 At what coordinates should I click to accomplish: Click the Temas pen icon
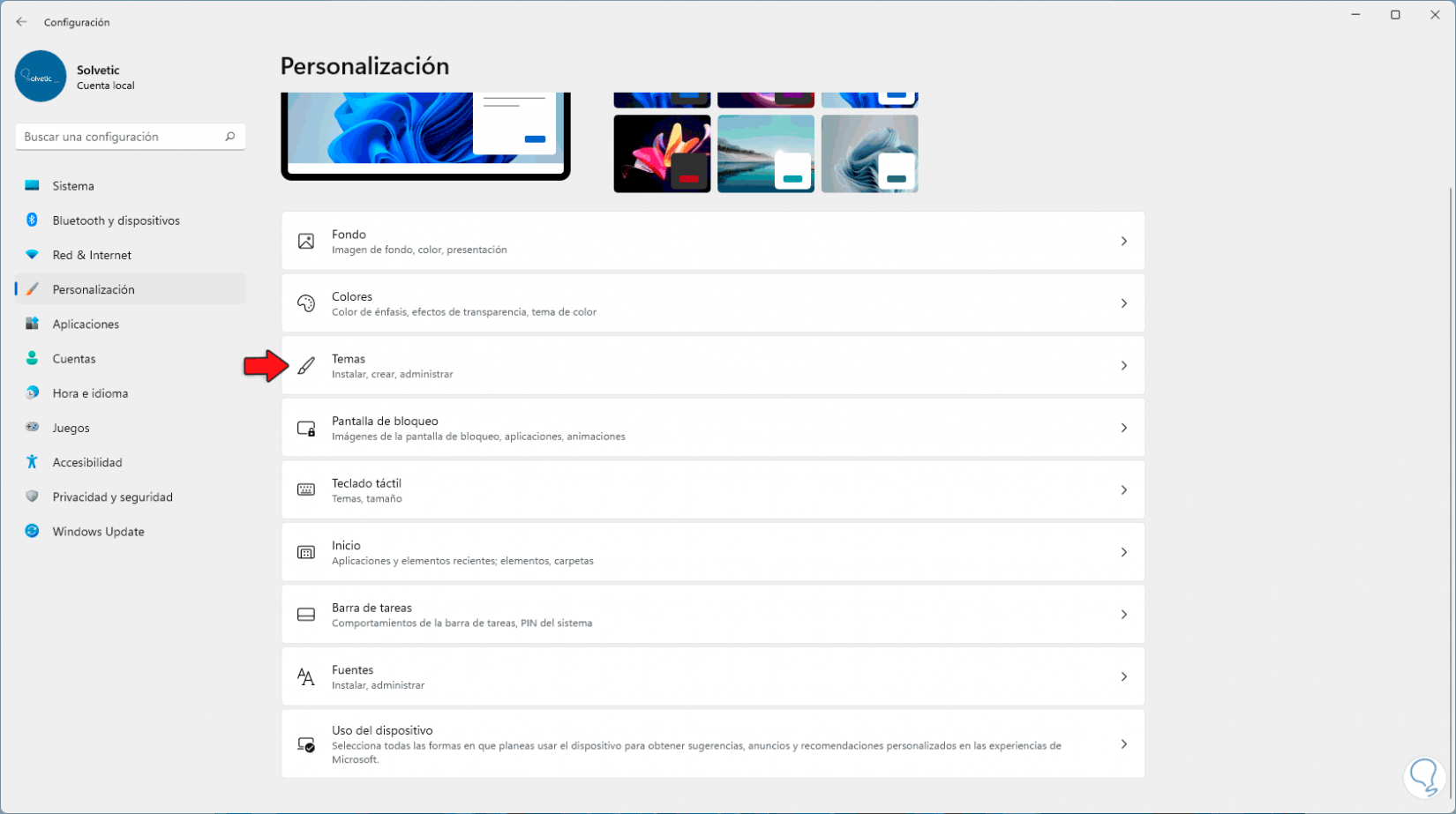(x=306, y=365)
